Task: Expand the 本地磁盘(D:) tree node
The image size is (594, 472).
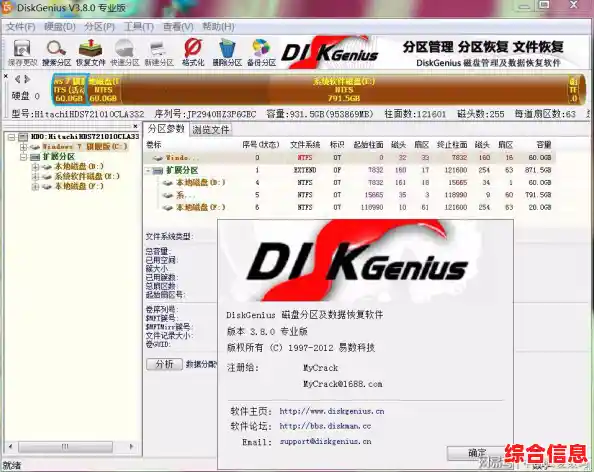Action: pyautogui.click(x=35, y=167)
